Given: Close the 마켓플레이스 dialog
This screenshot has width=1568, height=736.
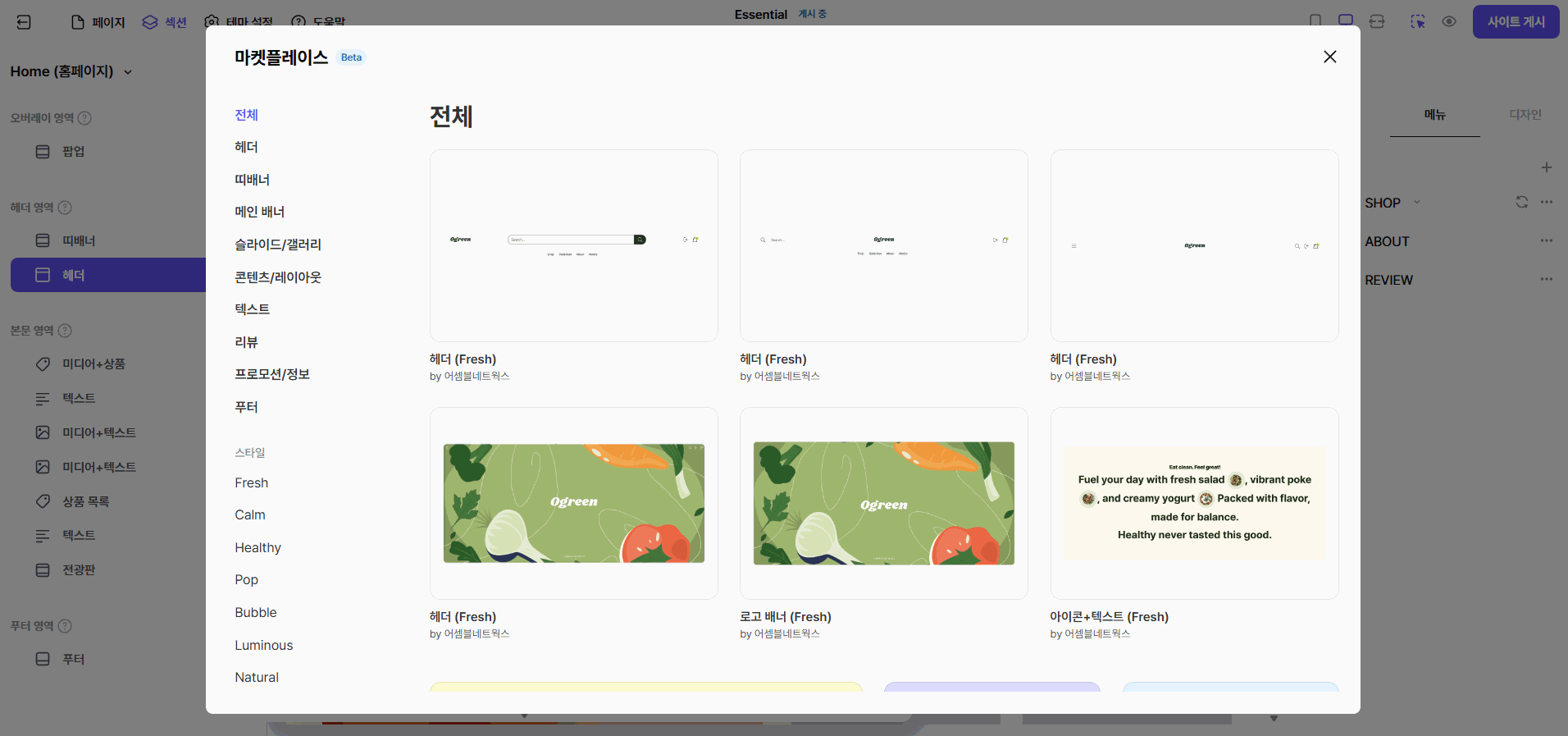Looking at the screenshot, I should click(1329, 57).
